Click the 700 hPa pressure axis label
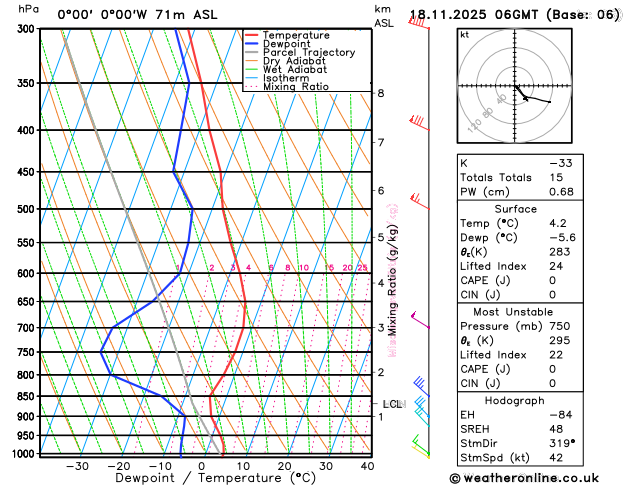 click(28, 328)
